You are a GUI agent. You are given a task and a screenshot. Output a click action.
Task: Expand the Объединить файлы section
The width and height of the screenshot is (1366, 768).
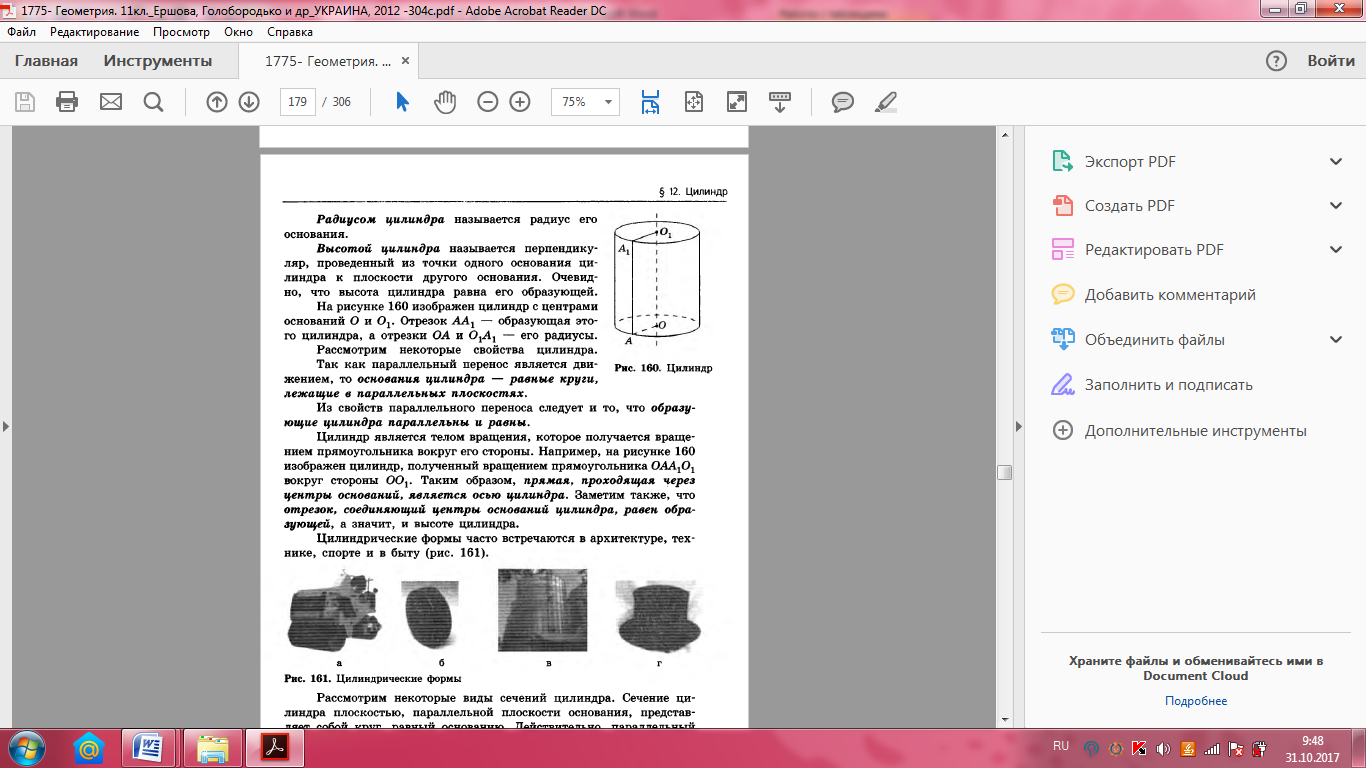(1336, 340)
